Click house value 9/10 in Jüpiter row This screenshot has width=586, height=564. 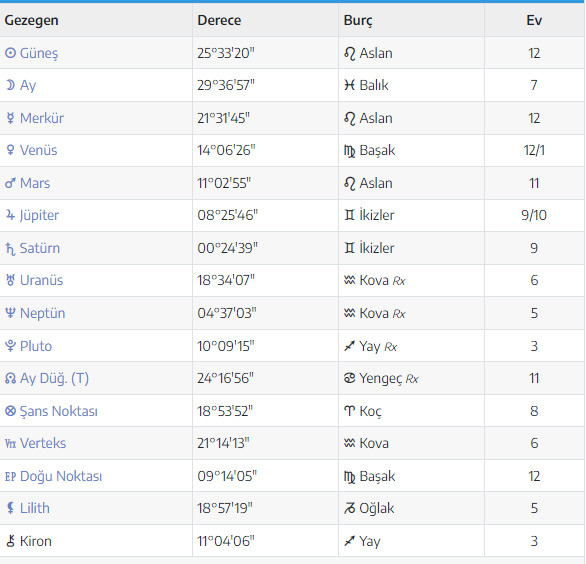[534, 215]
